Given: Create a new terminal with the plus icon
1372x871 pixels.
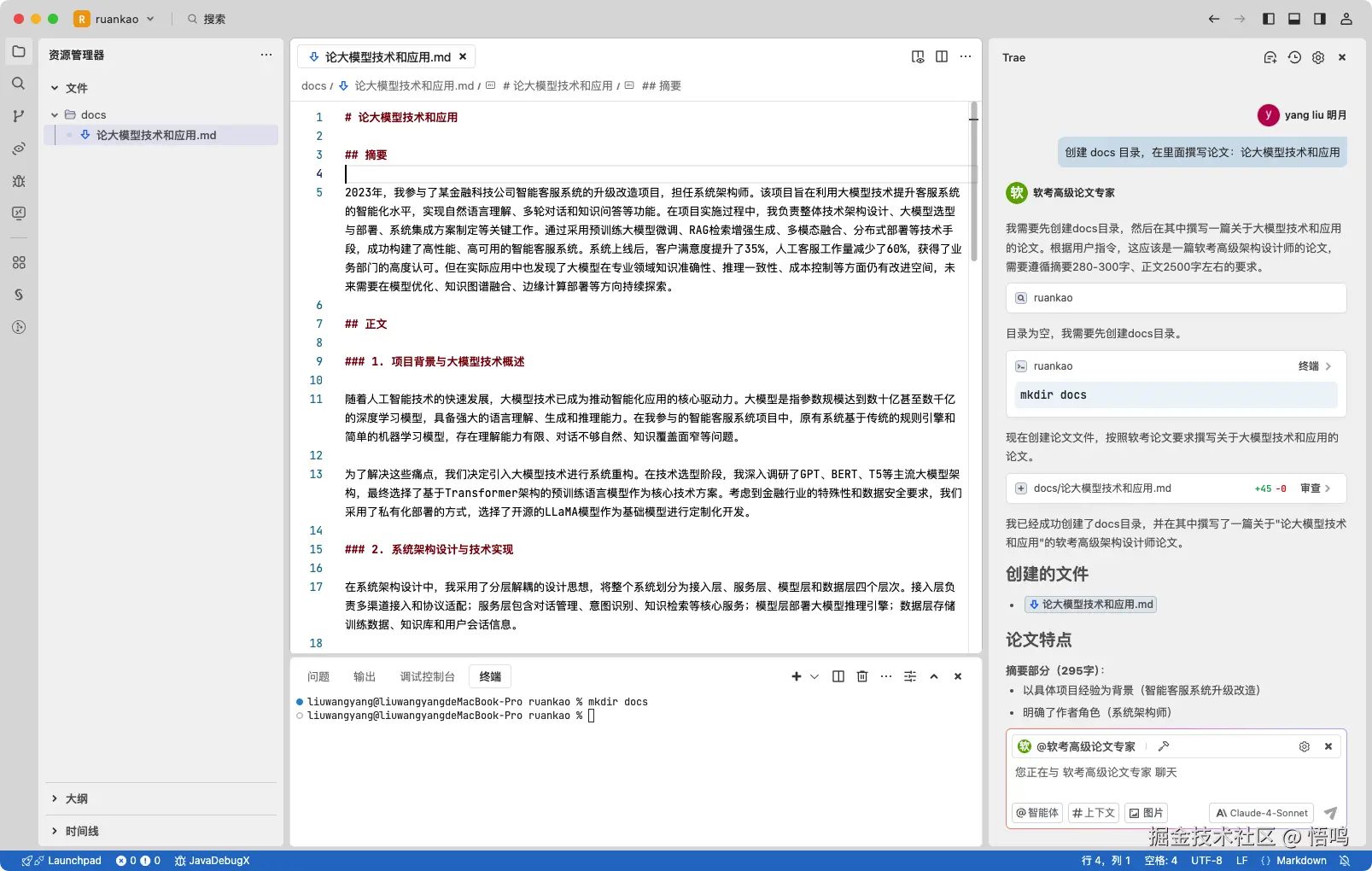Looking at the screenshot, I should 797,676.
